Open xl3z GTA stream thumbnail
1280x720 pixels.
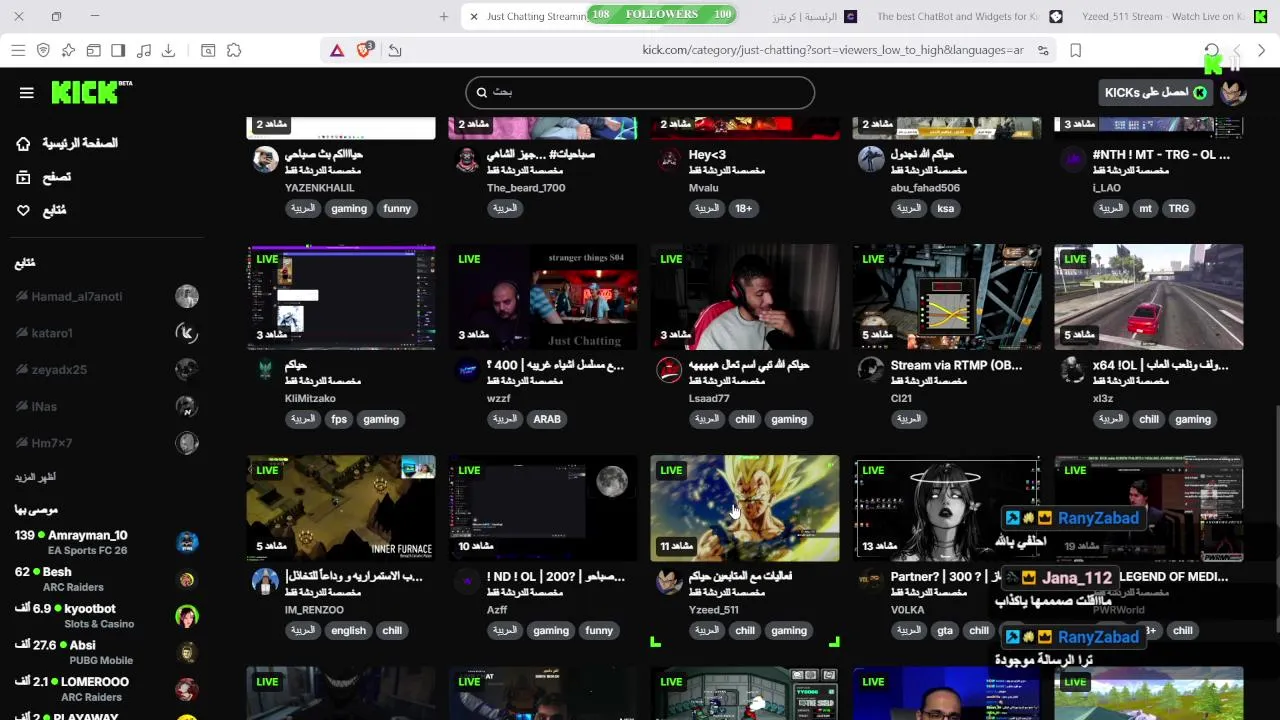1149,297
